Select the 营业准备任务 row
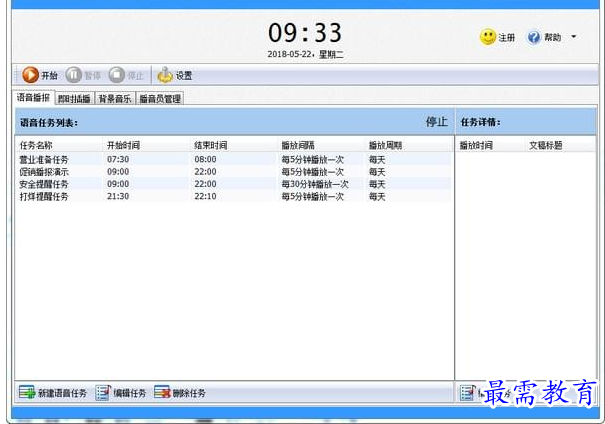 point(234,159)
